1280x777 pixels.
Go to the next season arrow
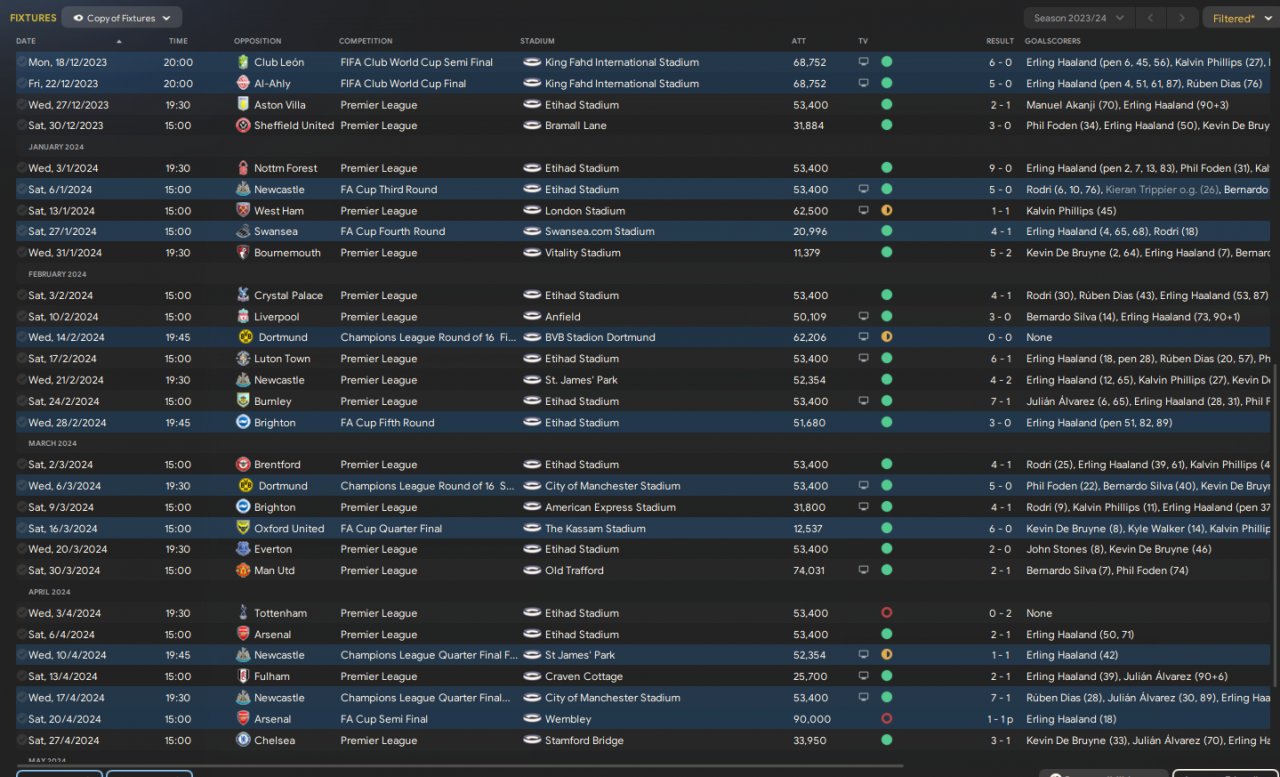(x=1183, y=18)
